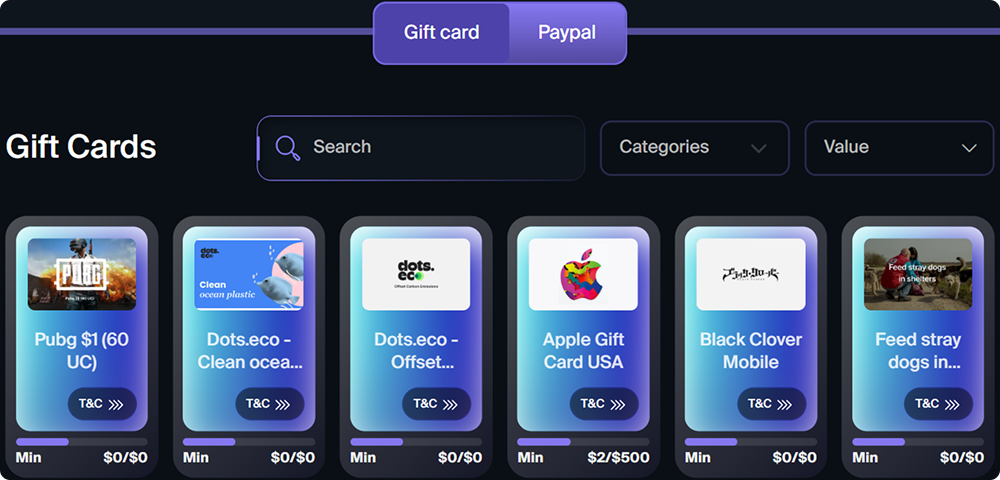1000x480 pixels.
Task: View T&C on Black Clover Mobile card
Action: (x=772, y=404)
